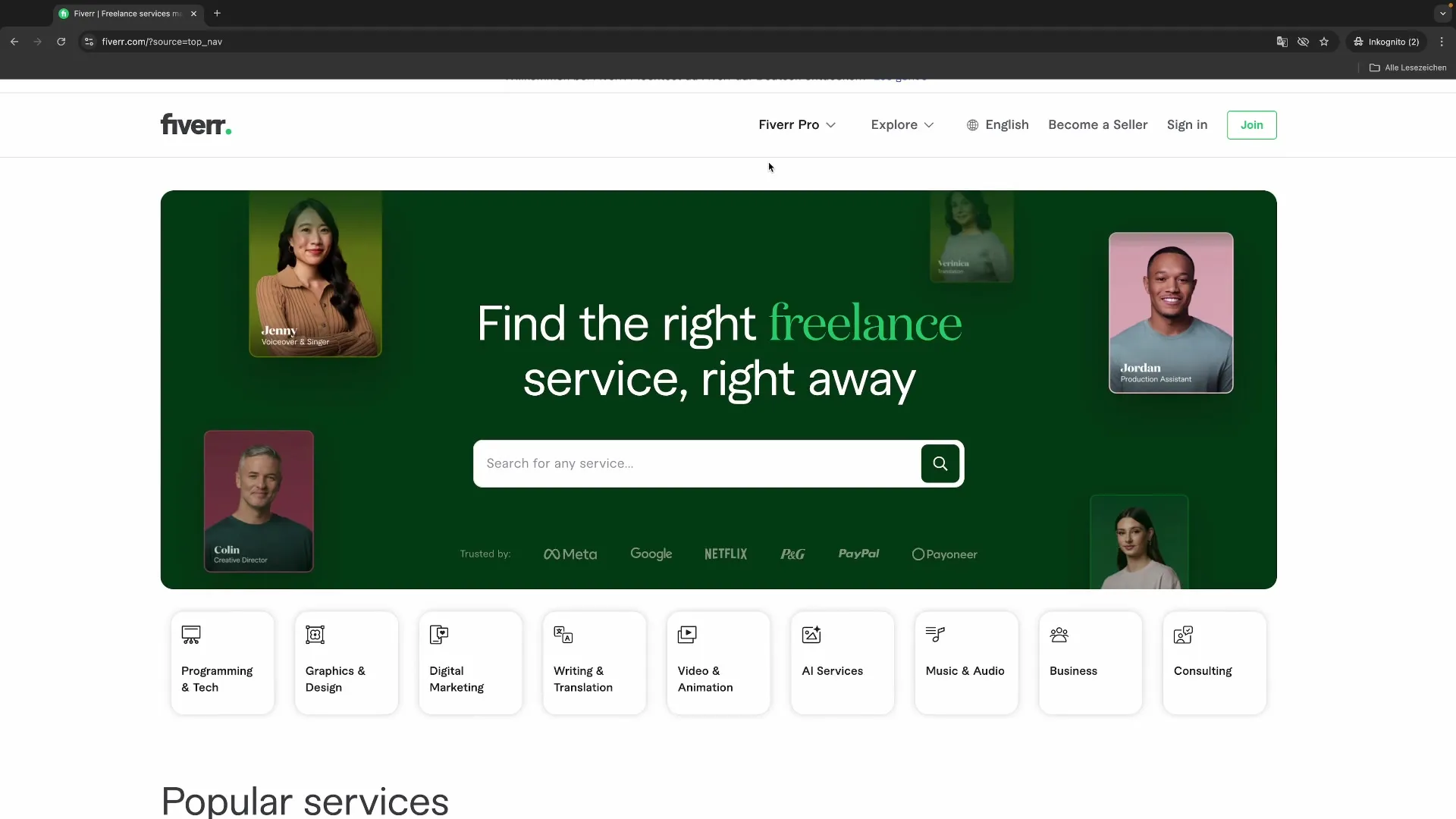The height and width of the screenshot is (819, 1456).
Task: Open the Digital Marketing category icon
Action: click(x=439, y=635)
